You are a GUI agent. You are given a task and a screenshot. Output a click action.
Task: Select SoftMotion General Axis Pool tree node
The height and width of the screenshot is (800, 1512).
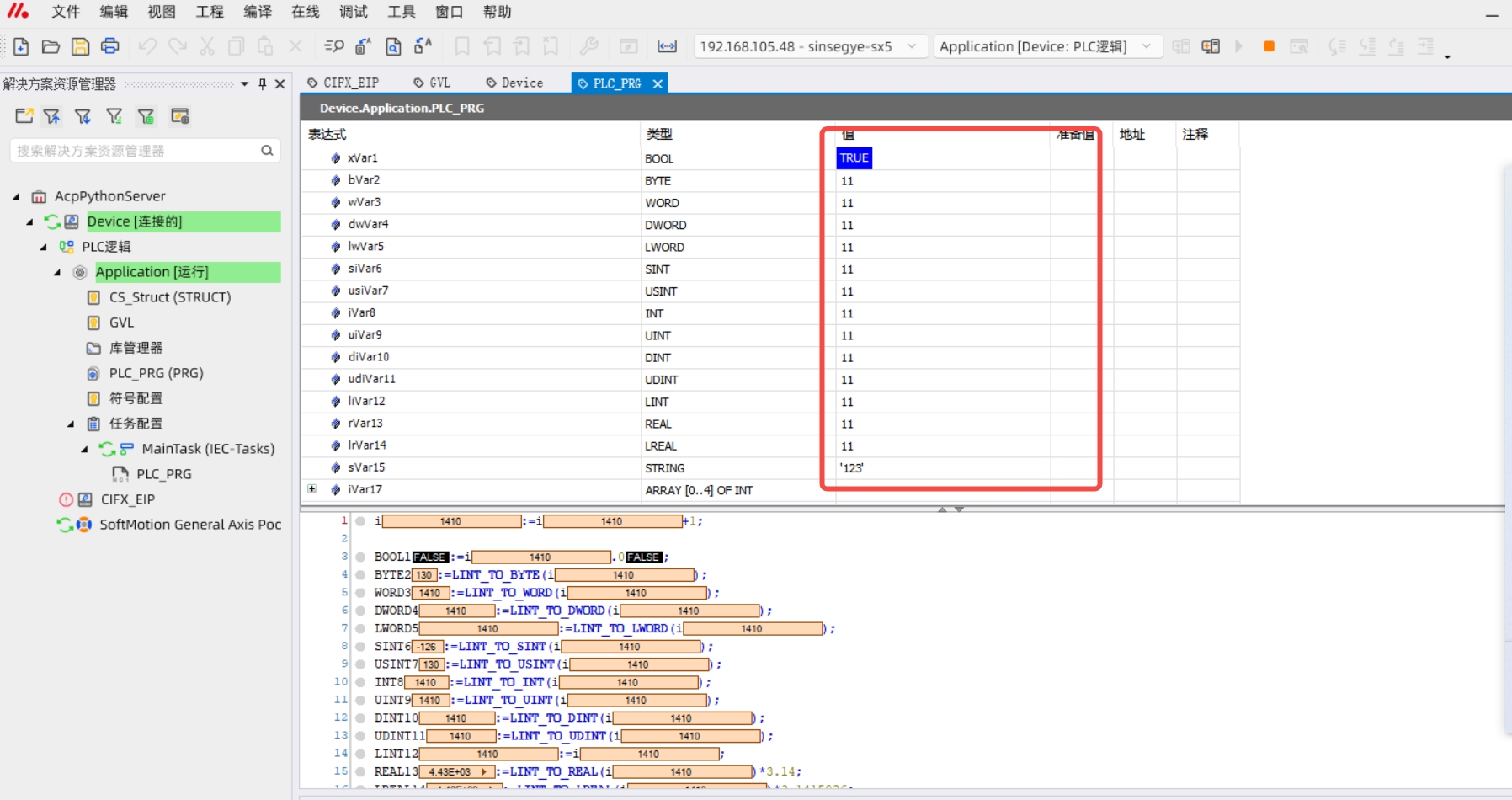click(190, 525)
